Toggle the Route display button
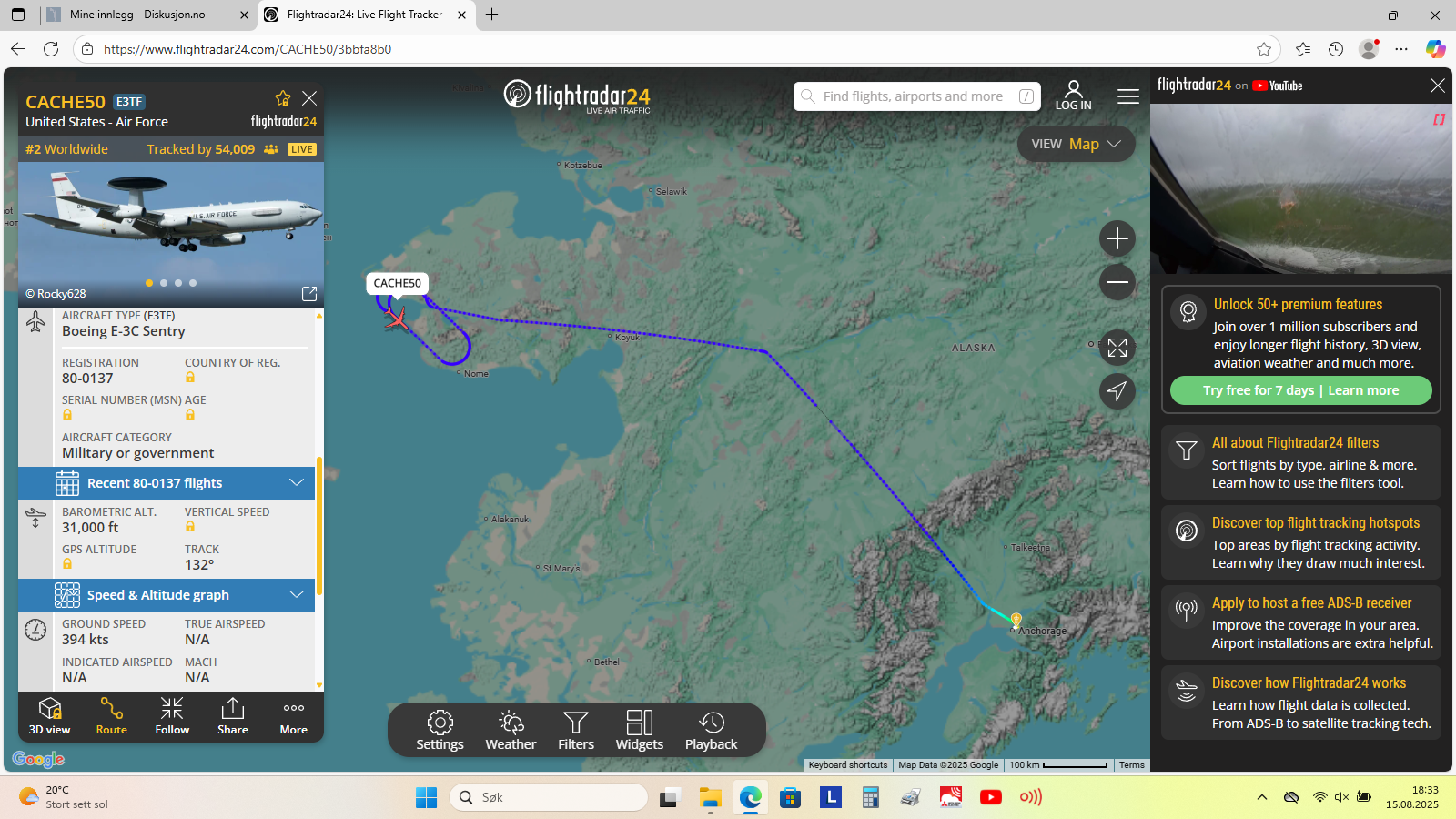Screen dimensions: 1456x819 point(111,716)
